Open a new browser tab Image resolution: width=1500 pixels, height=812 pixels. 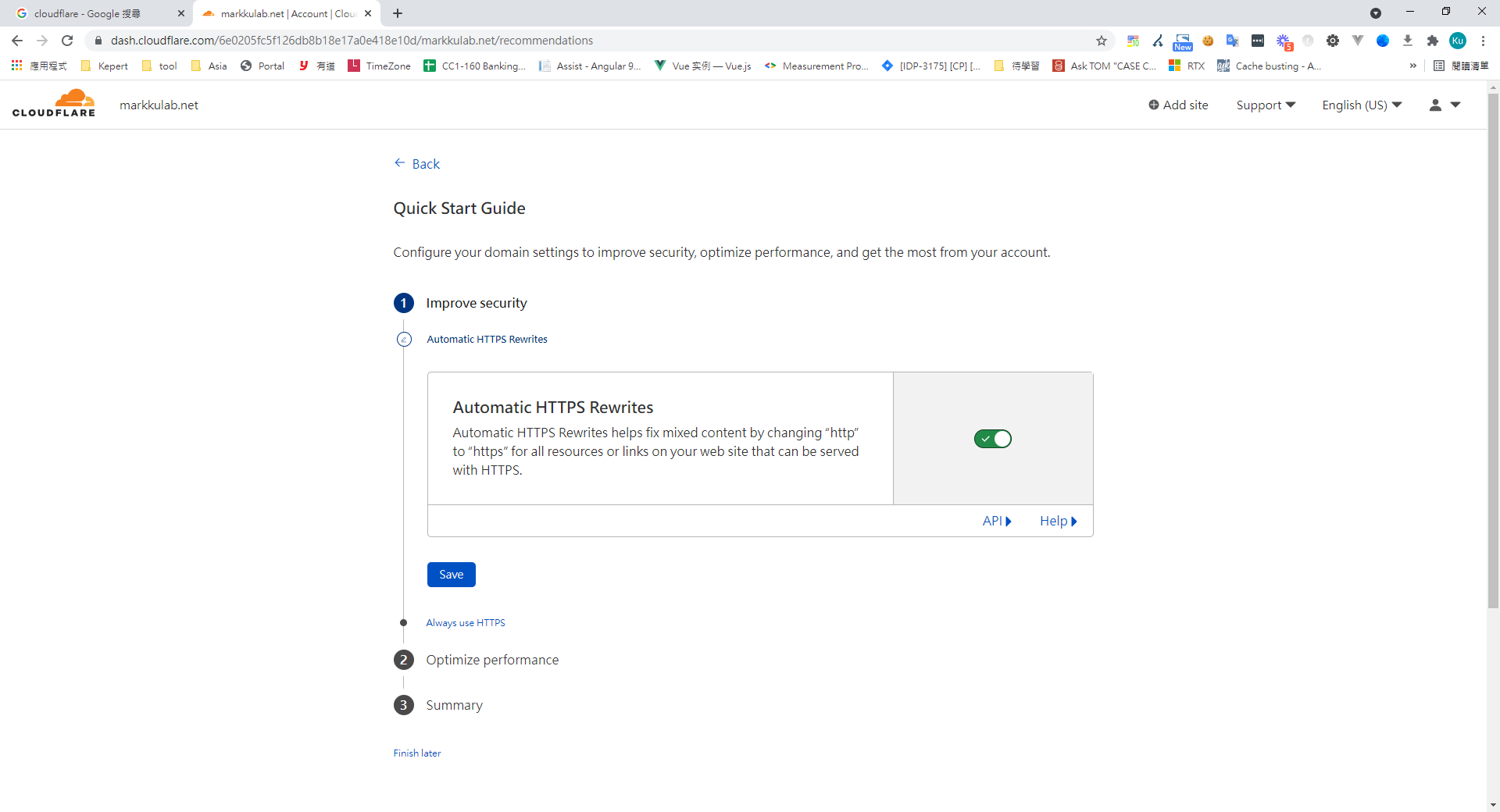398,13
